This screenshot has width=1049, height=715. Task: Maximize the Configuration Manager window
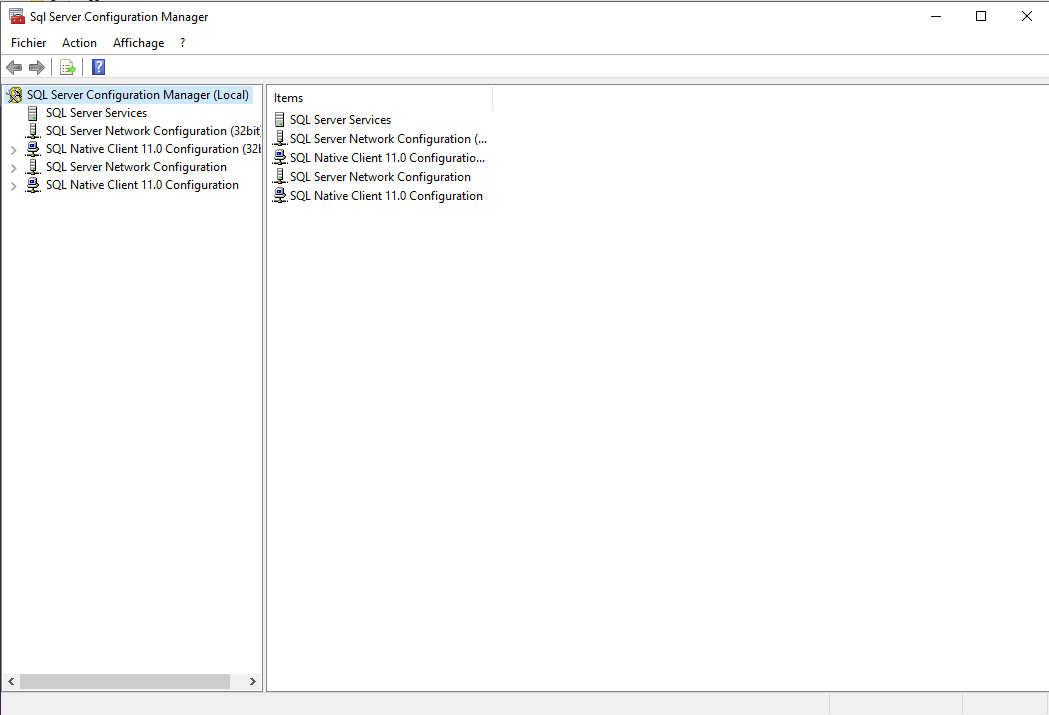981,16
